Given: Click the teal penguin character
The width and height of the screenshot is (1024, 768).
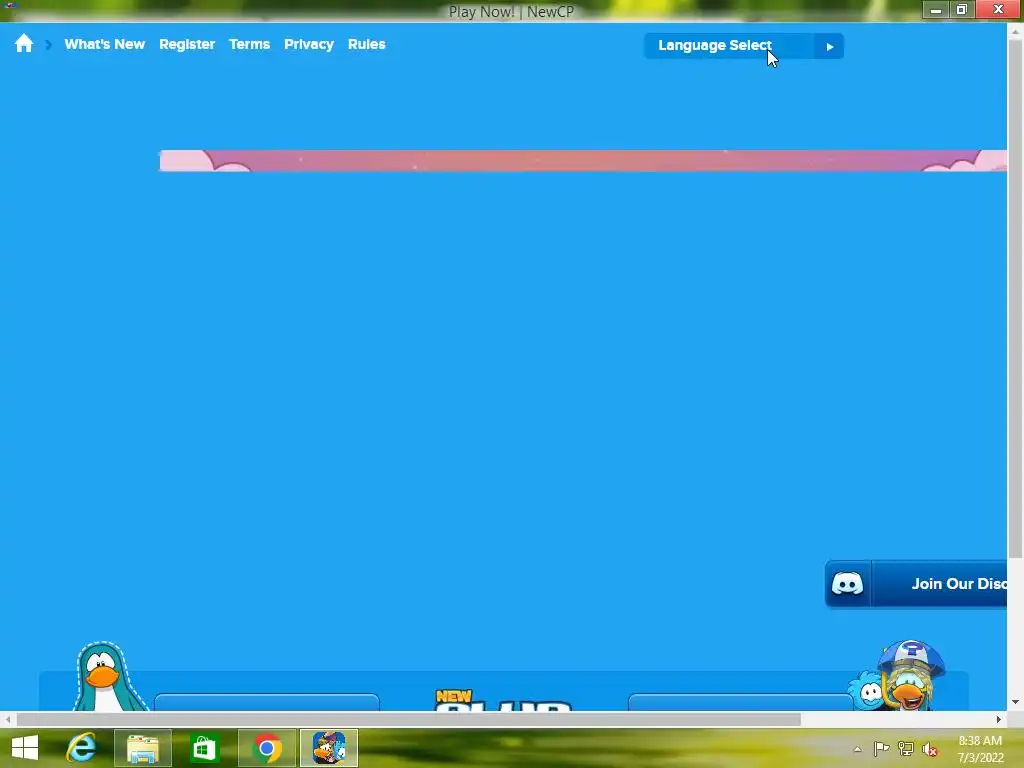Looking at the screenshot, I should 107,677.
